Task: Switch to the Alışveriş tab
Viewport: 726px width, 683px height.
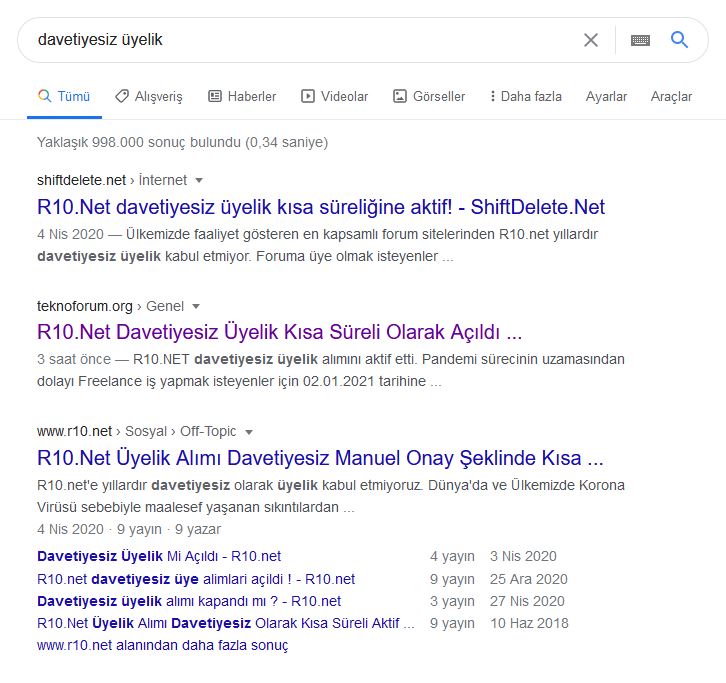Action: coord(149,96)
